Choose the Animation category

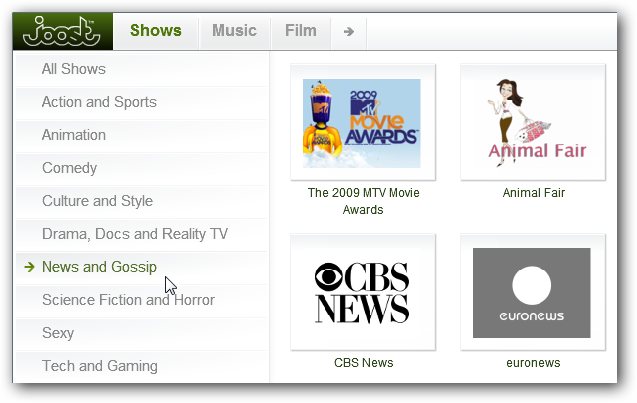tap(142, 135)
